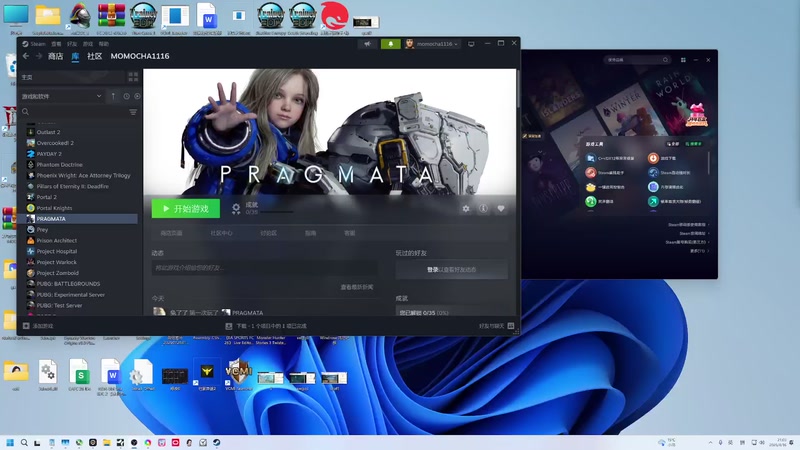This screenshot has height=450, width=800.
Task: Open the 帮助 (Help) menu in Steam
Action: click(104, 44)
